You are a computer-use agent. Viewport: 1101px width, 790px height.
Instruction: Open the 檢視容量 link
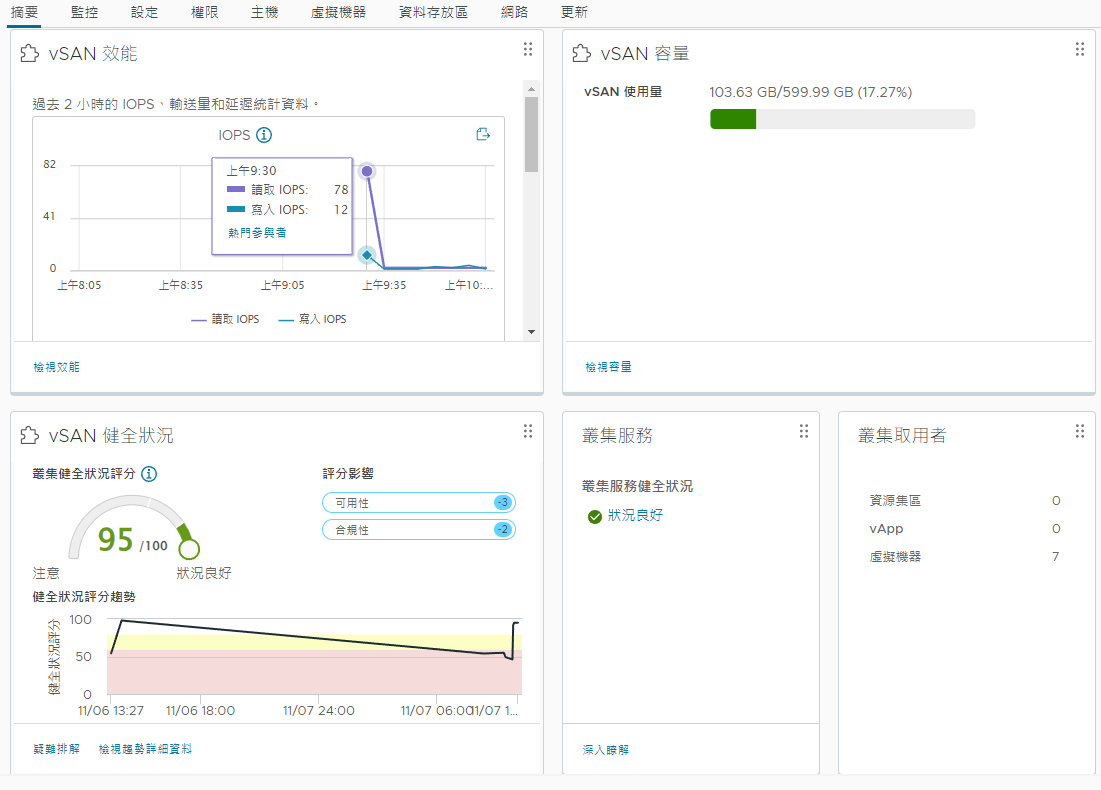[x=608, y=367]
